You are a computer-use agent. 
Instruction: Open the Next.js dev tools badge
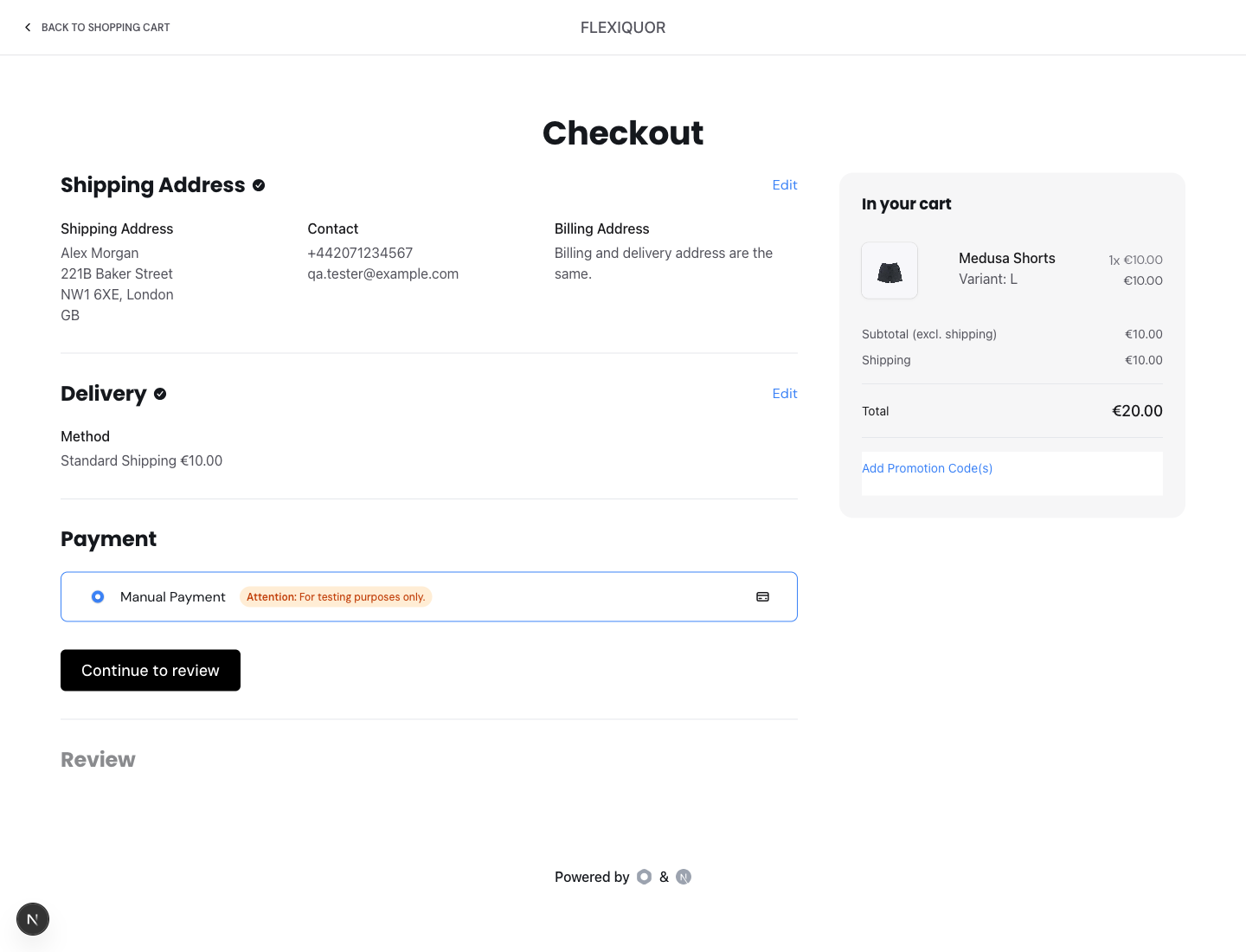point(33,919)
